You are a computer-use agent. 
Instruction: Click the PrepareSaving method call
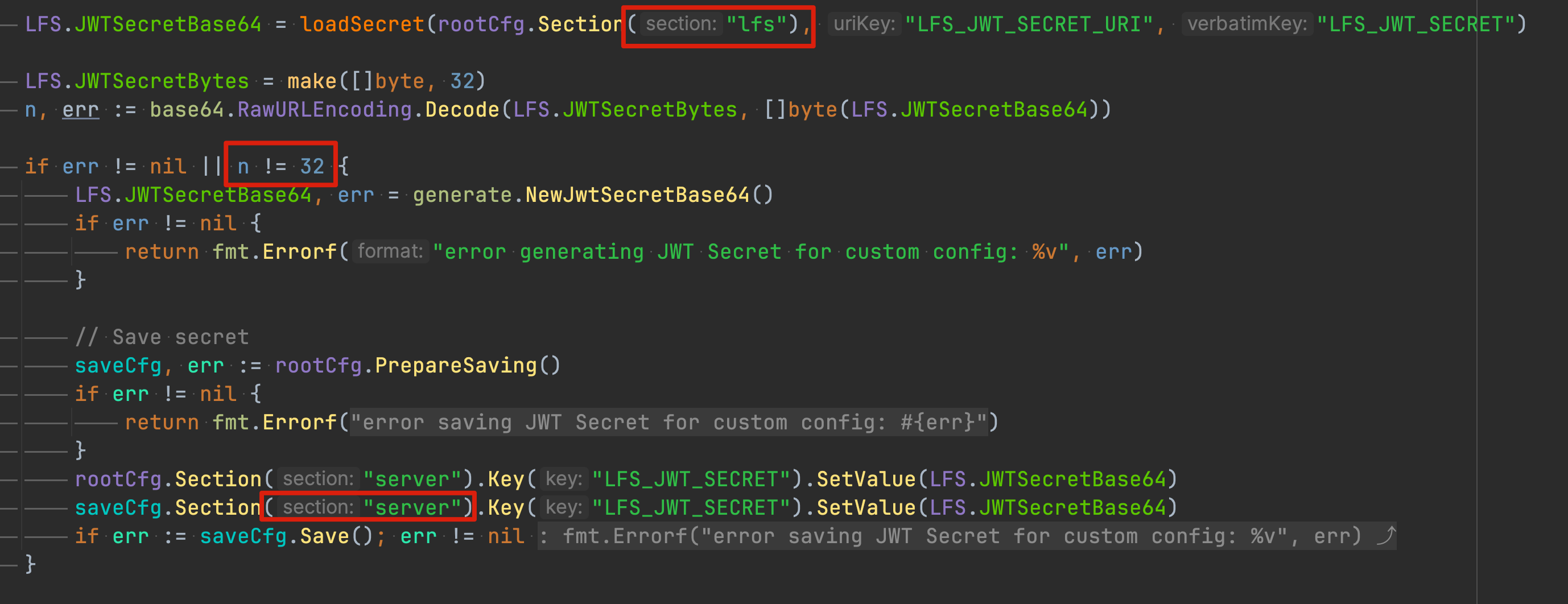point(456,366)
